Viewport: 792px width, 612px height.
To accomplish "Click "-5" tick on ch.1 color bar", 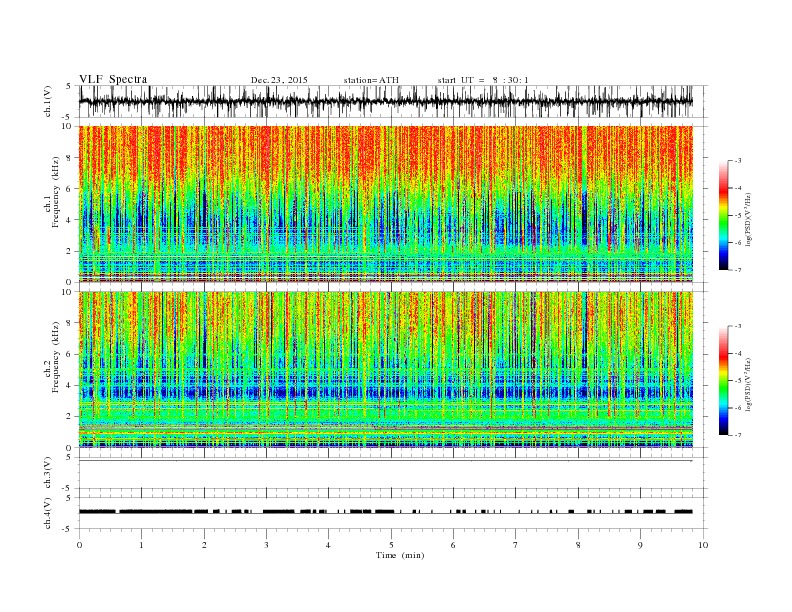I will [x=738, y=216].
